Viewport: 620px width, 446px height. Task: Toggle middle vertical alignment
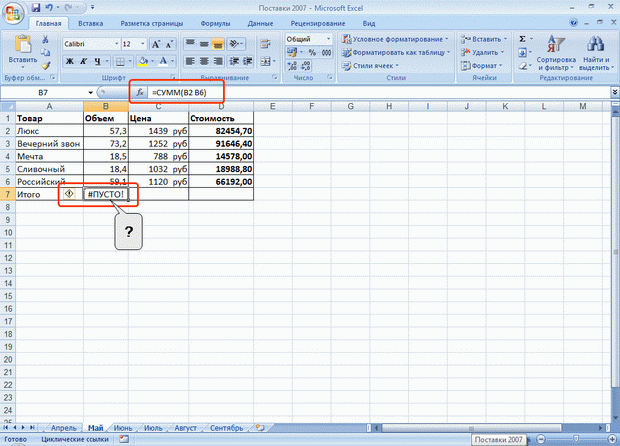click(204, 44)
